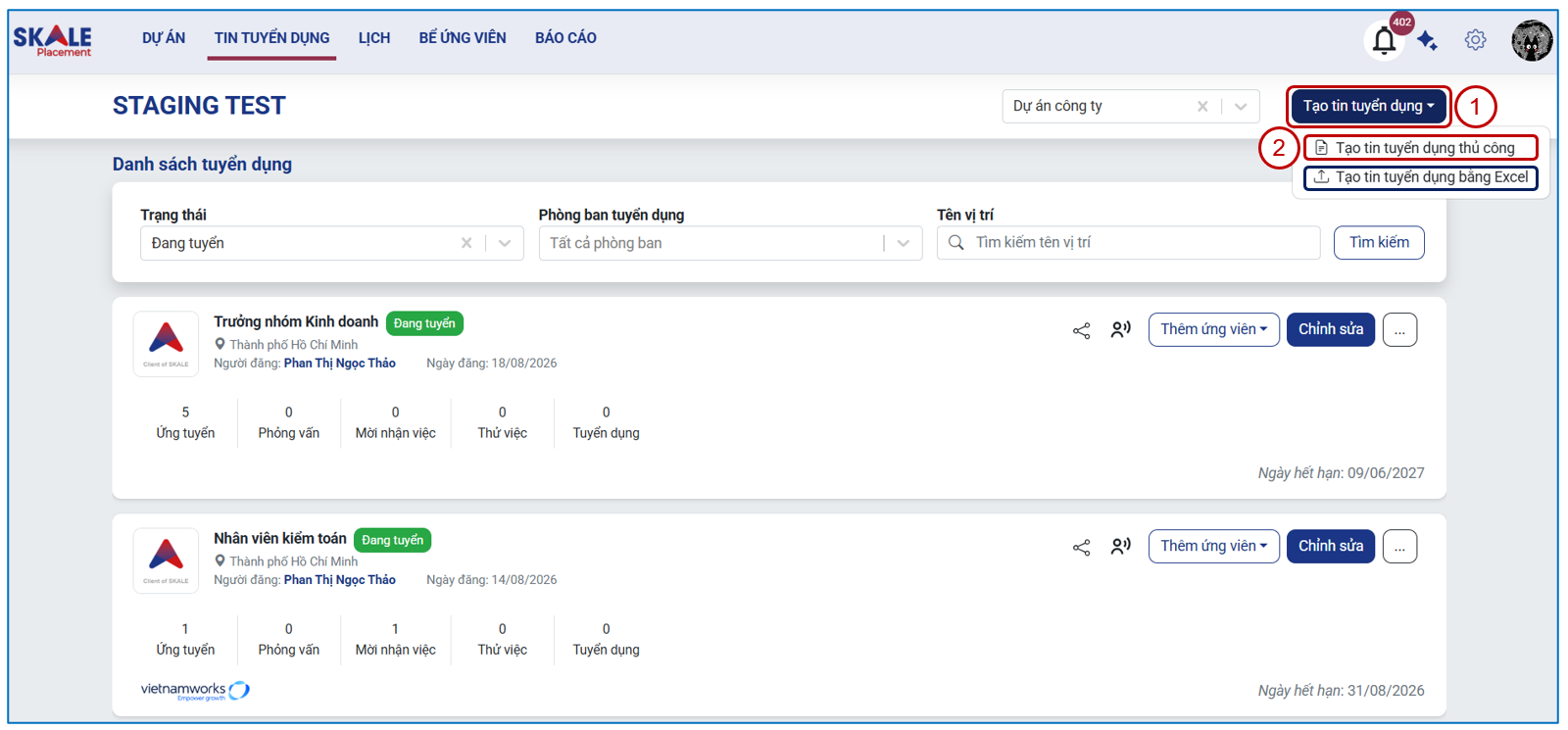
Task: Choose Tạo tin tuyển dụng bằng Excel
Action: (x=1421, y=177)
